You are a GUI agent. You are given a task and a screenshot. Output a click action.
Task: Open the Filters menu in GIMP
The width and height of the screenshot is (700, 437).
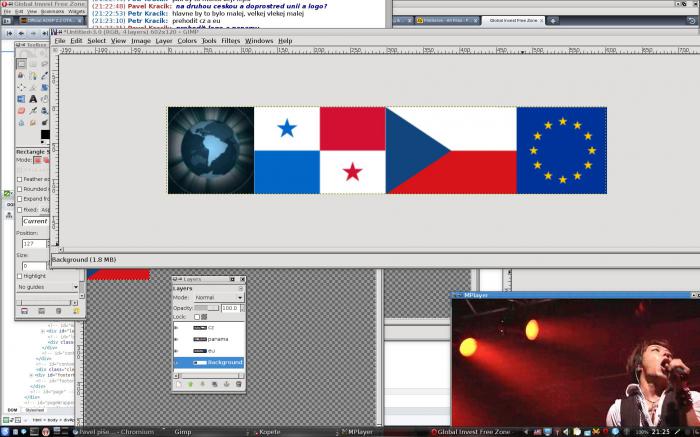coord(231,41)
